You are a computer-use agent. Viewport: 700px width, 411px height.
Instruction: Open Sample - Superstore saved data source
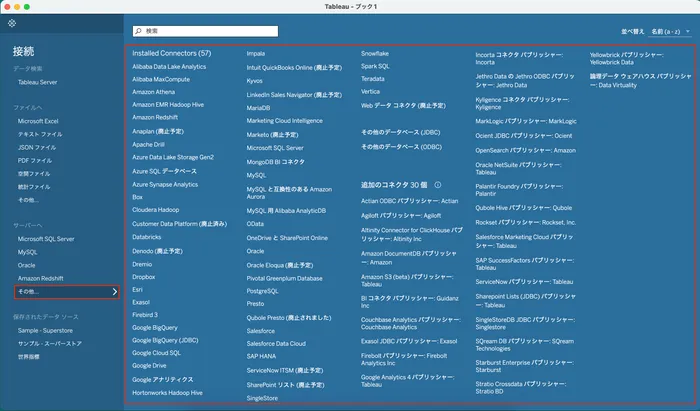click(45, 331)
